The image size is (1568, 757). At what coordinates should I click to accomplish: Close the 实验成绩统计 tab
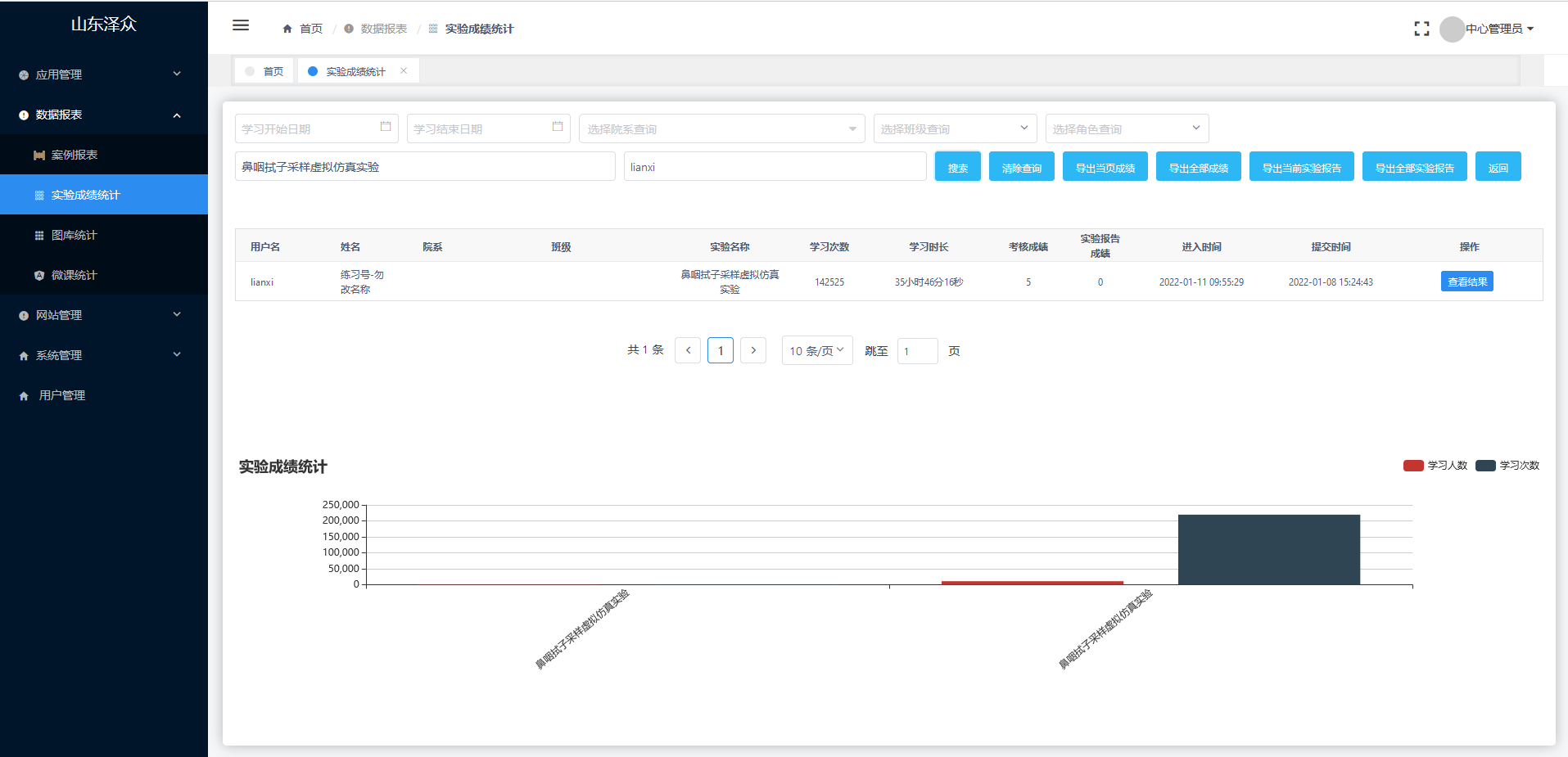tap(404, 71)
